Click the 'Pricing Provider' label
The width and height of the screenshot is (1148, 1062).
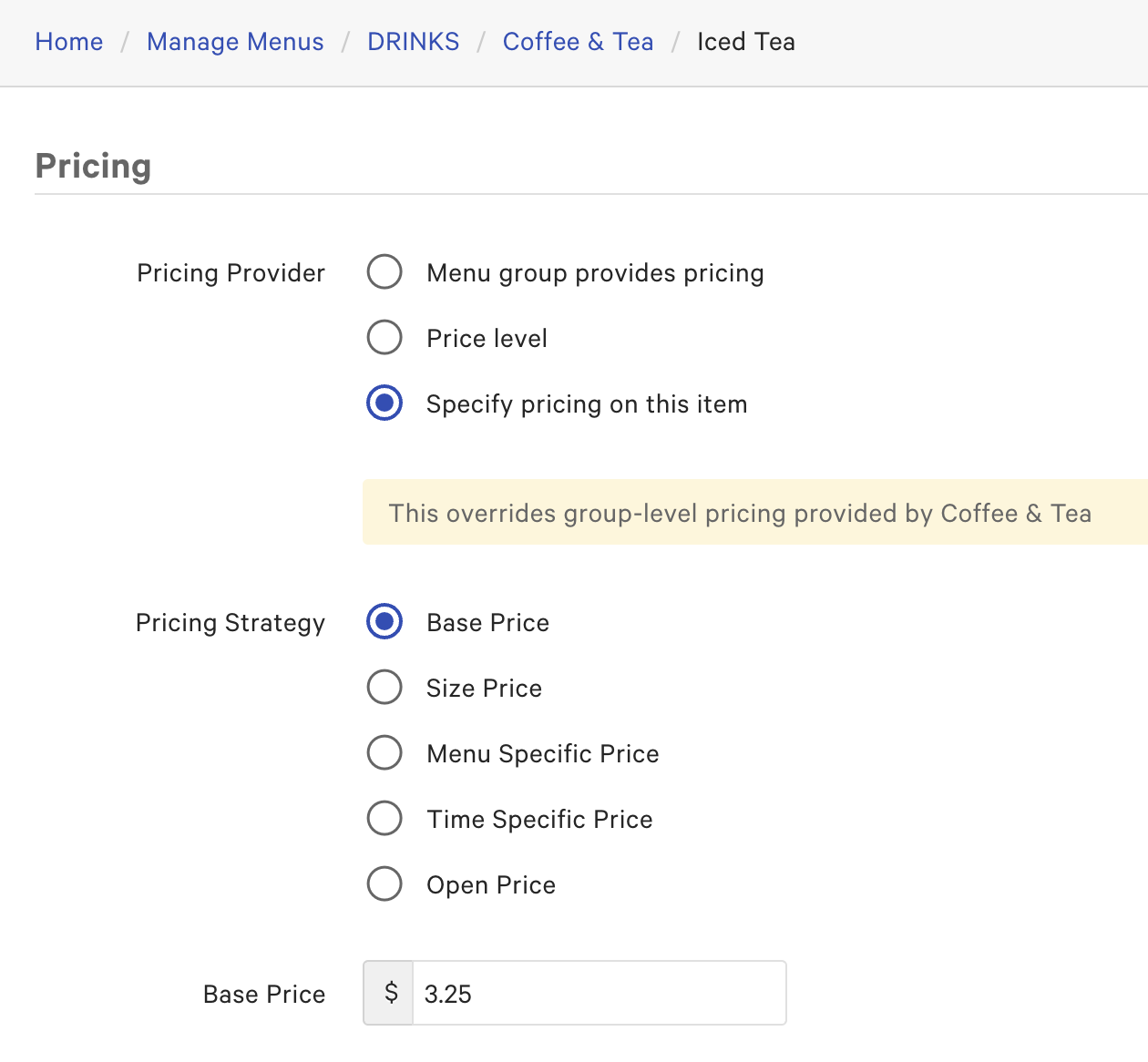click(x=231, y=271)
